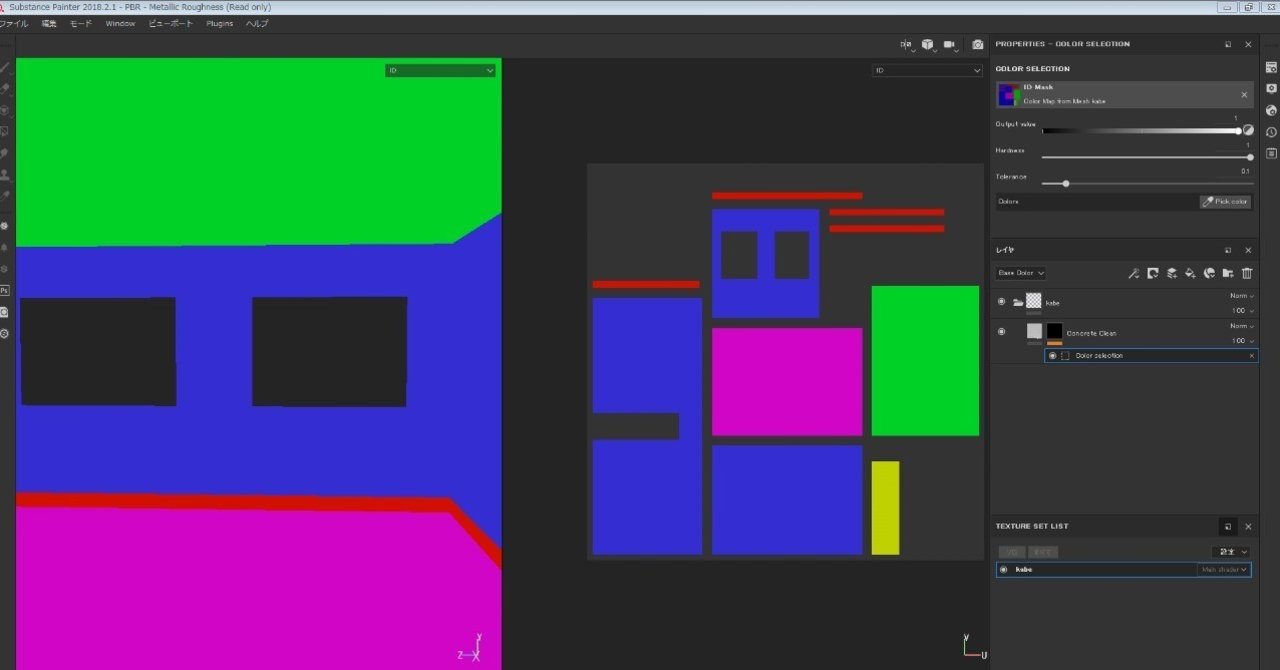Open the ID channel dropdown in 2D viewport
The height and width of the screenshot is (670, 1280).
(x=927, y=70)
